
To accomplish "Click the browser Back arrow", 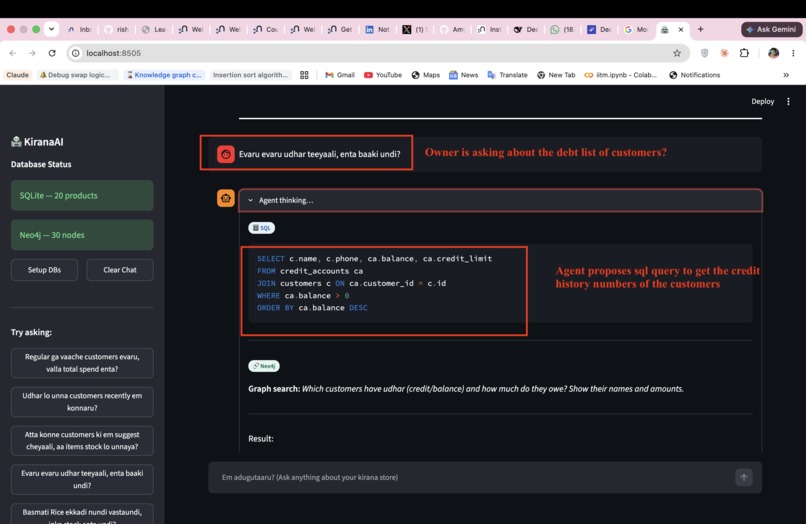I will (13, 53).
